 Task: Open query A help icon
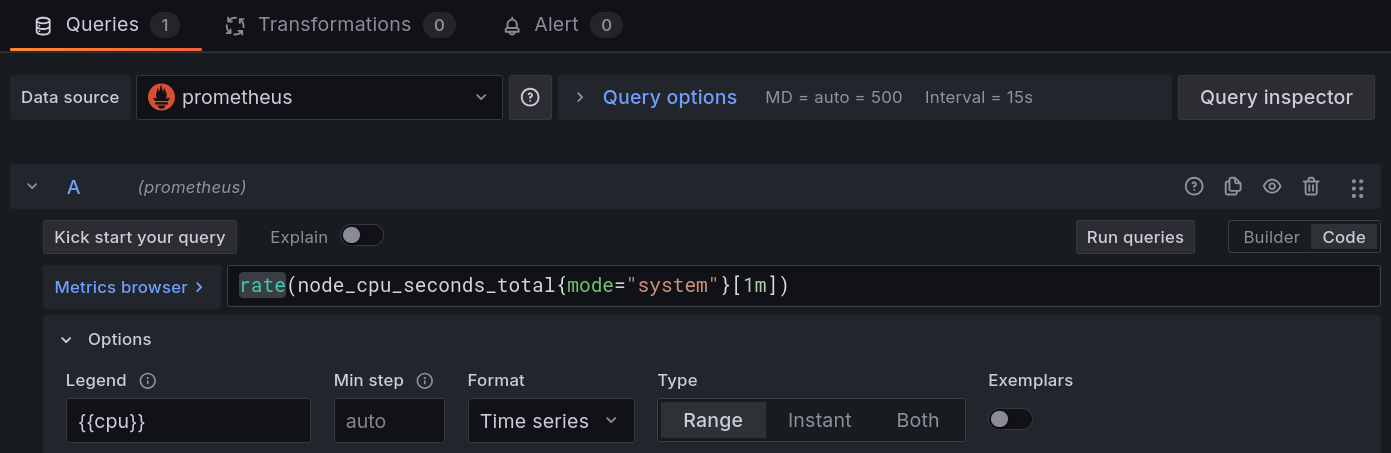(x=1193, y=186)
